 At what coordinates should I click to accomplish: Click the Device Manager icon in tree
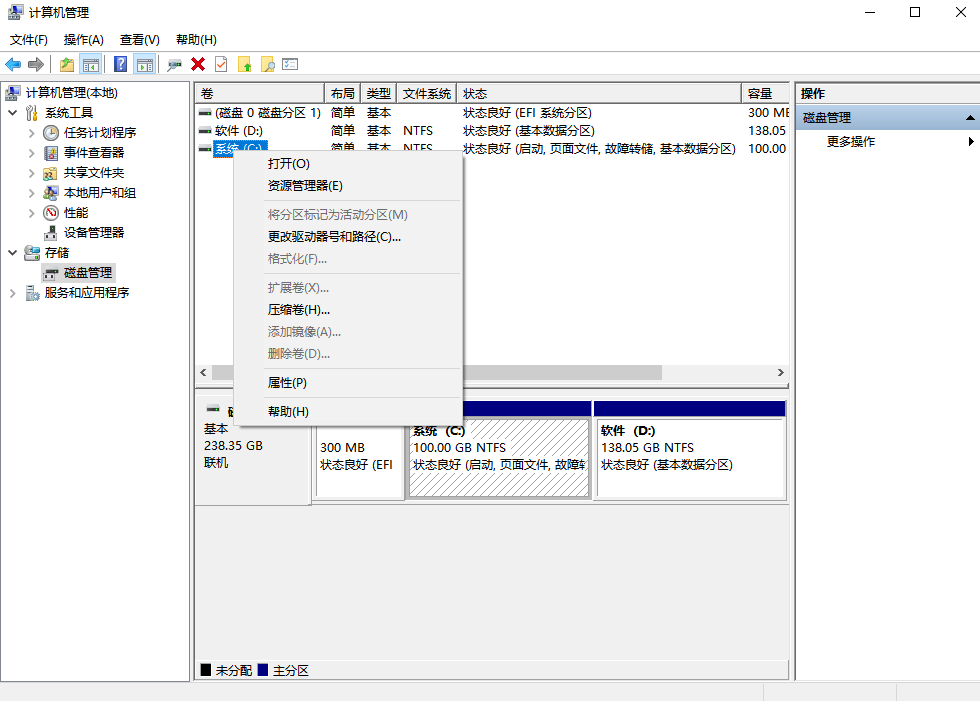[x=51, y=233]
